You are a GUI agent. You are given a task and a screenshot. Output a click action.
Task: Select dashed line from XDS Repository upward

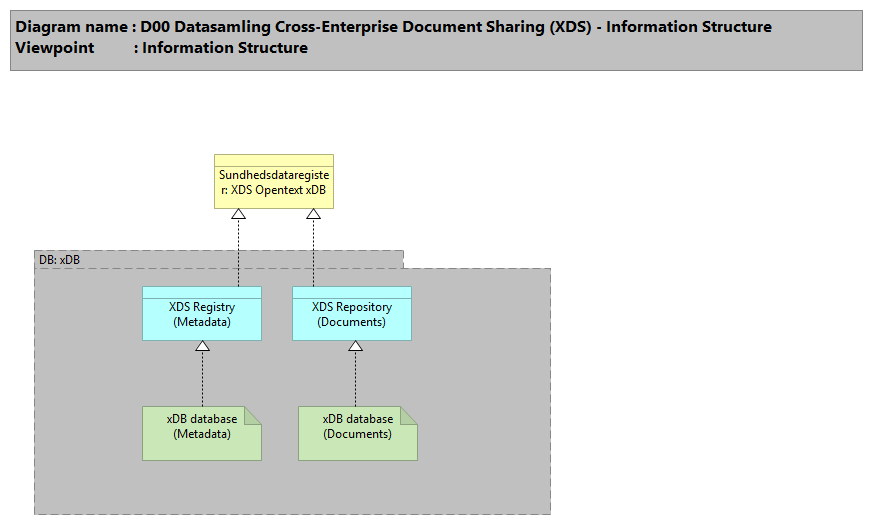coord(313,255)
